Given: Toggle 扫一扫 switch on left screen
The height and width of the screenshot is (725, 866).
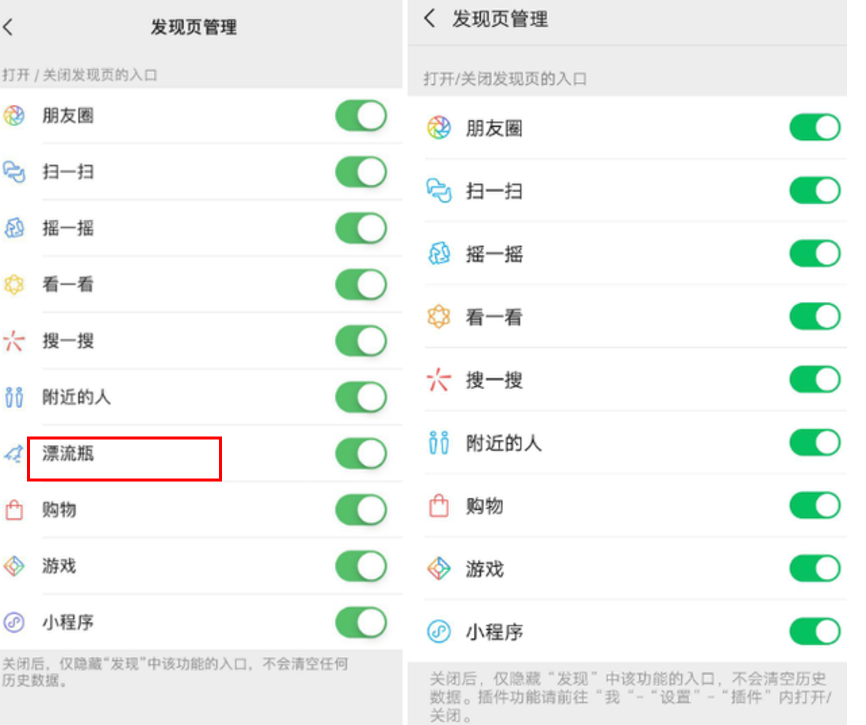Looking at the screenshot, I should coord(361,172).
